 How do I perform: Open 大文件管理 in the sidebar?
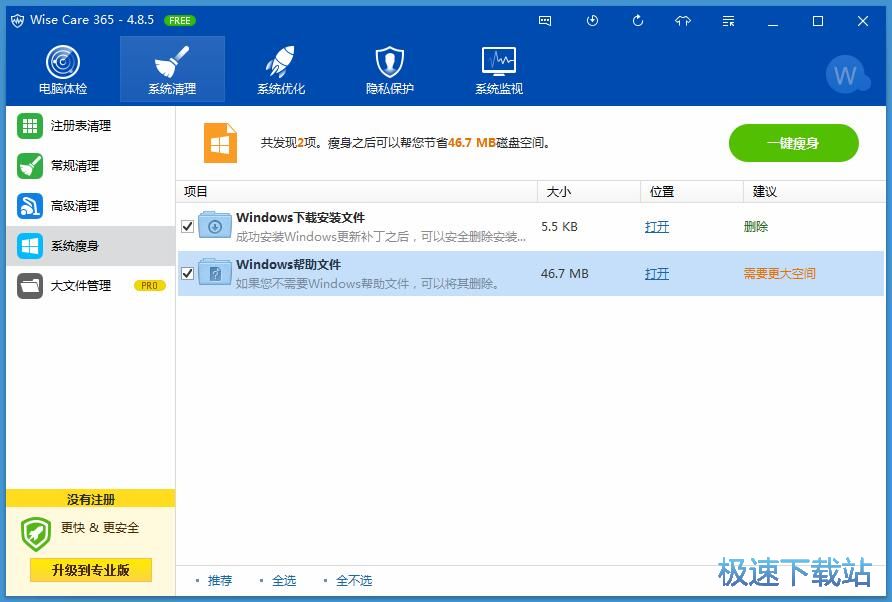click(90, 286)
